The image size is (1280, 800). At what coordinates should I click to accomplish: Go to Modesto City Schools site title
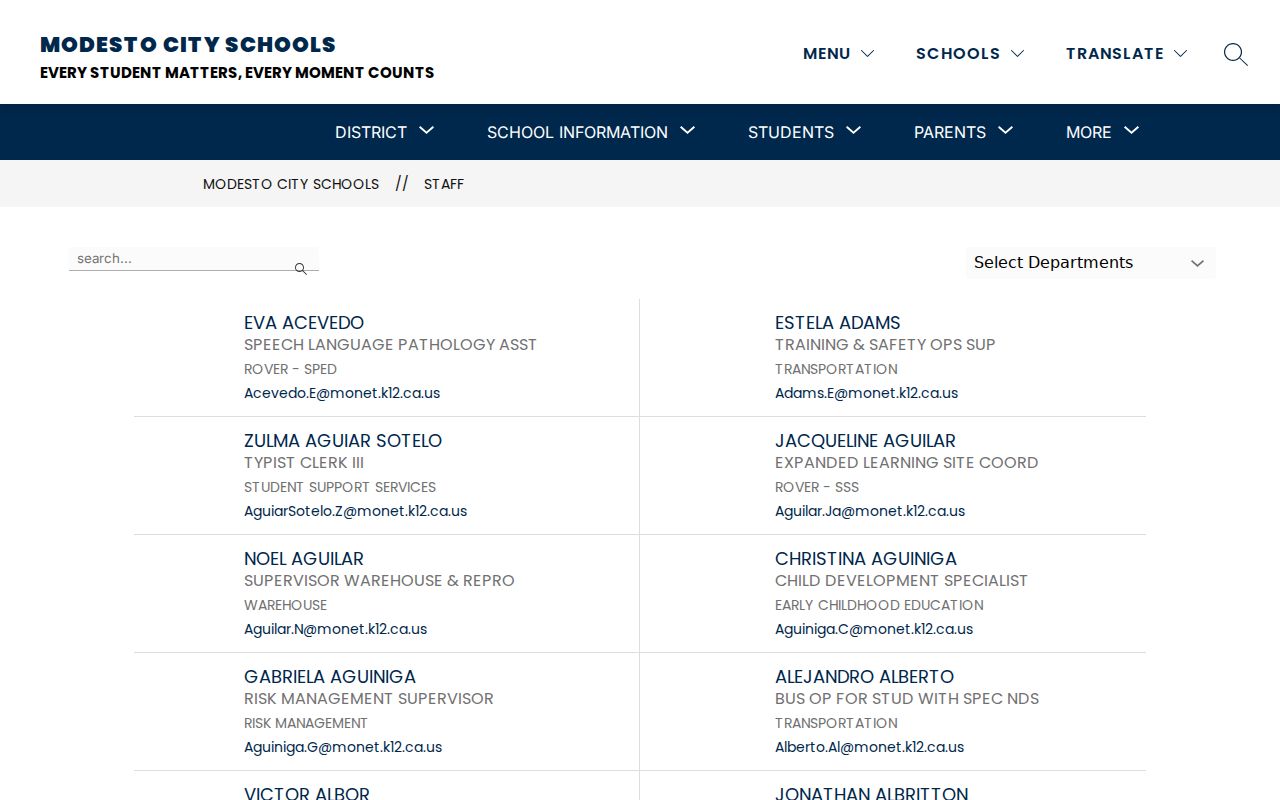click(x=188, y=44)
